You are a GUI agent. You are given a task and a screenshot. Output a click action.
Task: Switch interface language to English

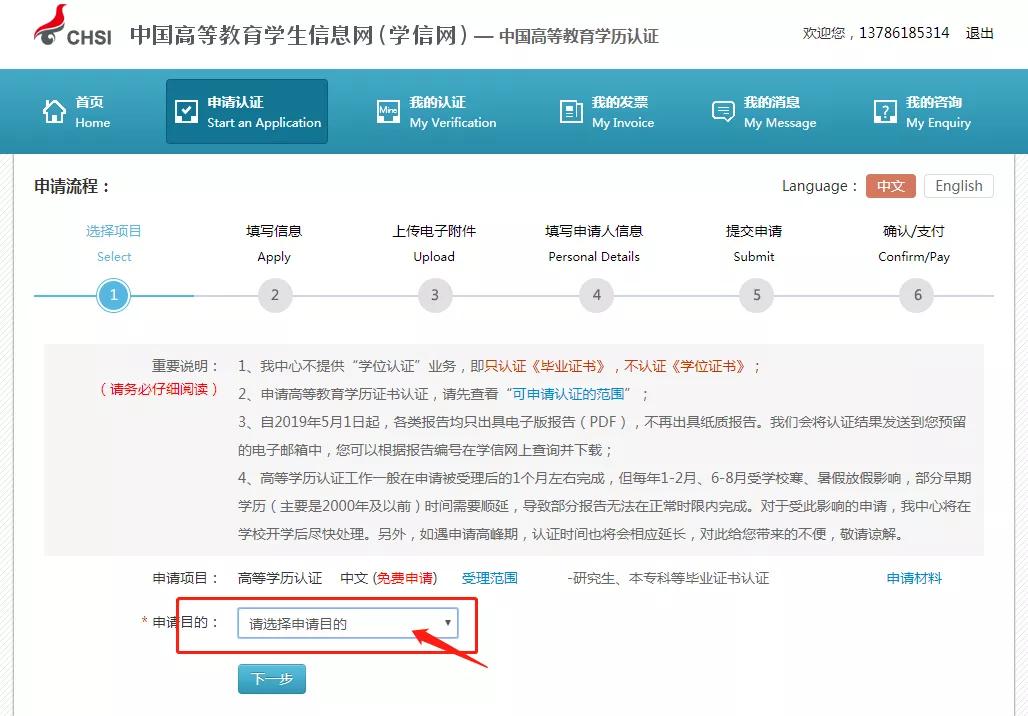pos(958,186)
